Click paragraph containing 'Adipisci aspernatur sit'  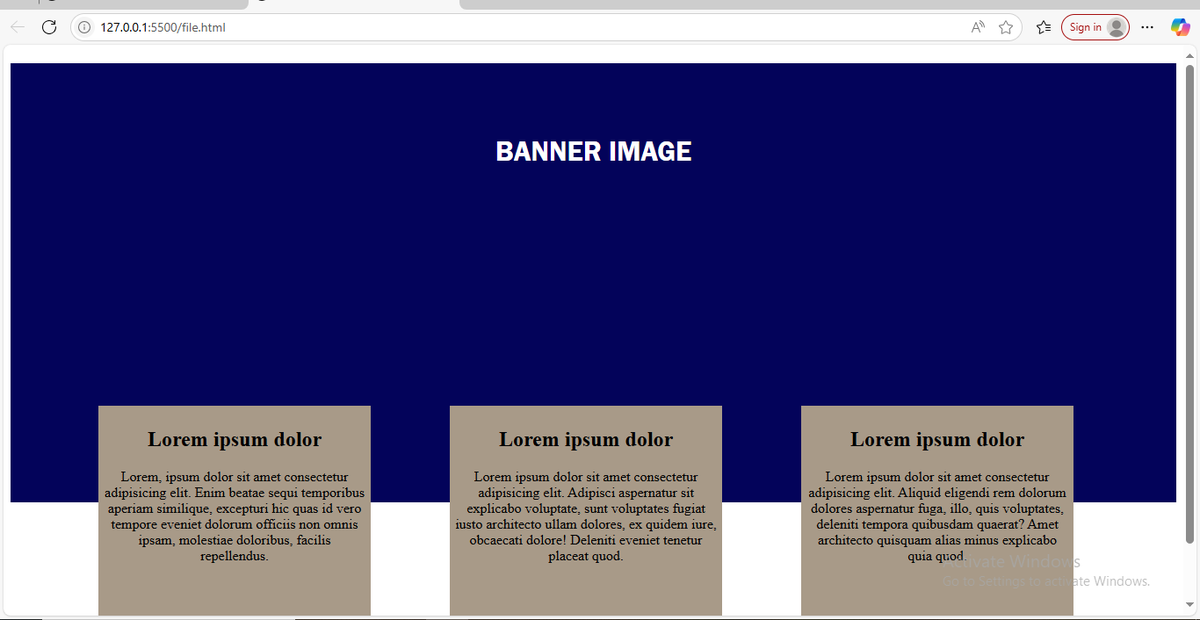[586, 517]
